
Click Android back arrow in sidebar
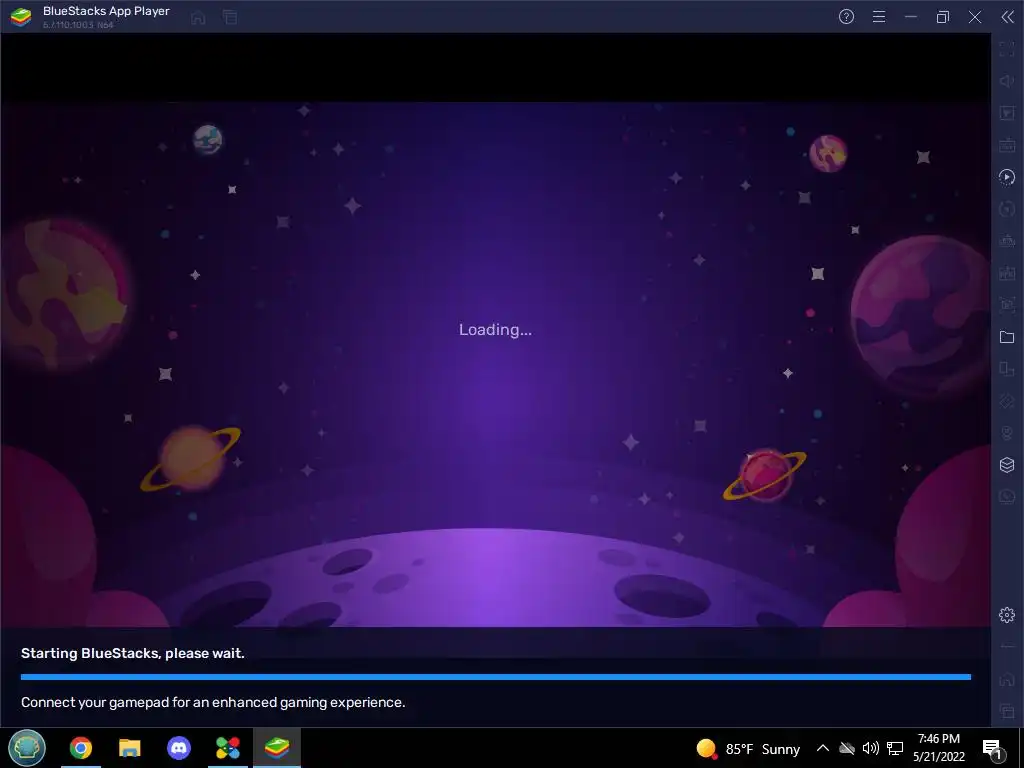click(1007, 647)
